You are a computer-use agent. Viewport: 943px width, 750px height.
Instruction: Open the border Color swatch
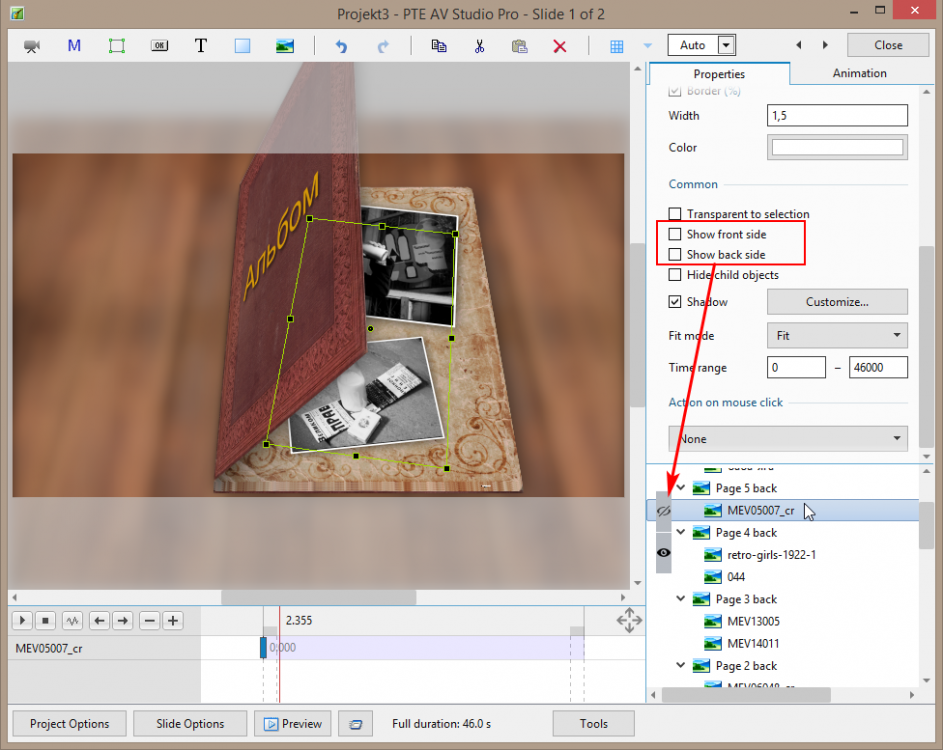(x=837, y=147)
